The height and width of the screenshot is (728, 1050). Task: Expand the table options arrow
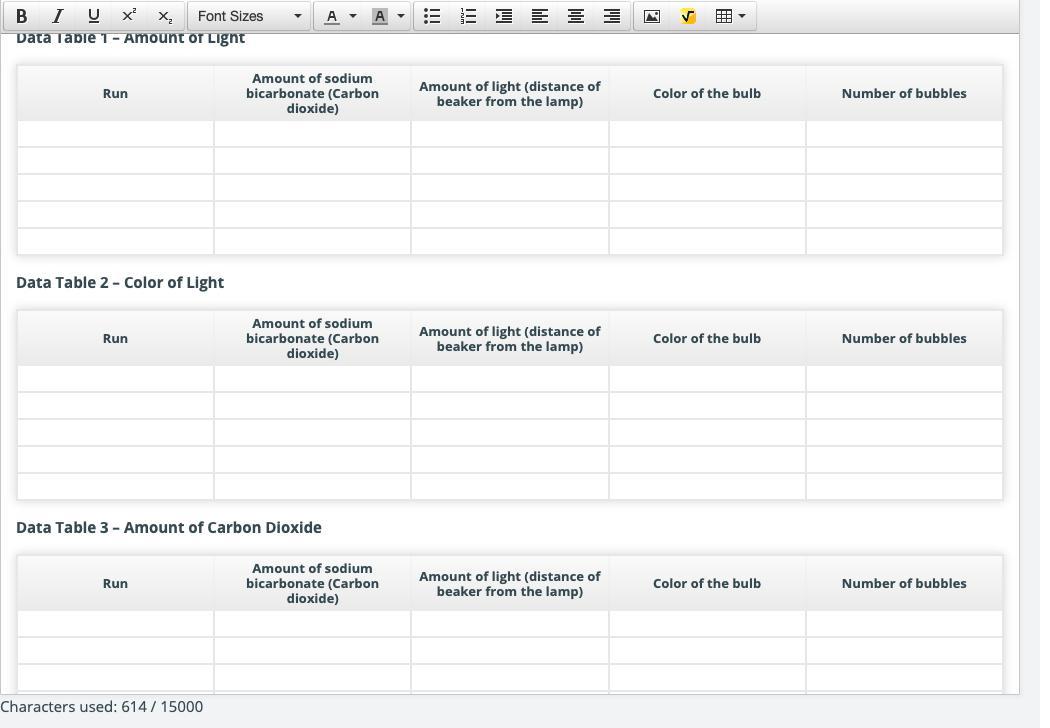(x=742, y=16)
